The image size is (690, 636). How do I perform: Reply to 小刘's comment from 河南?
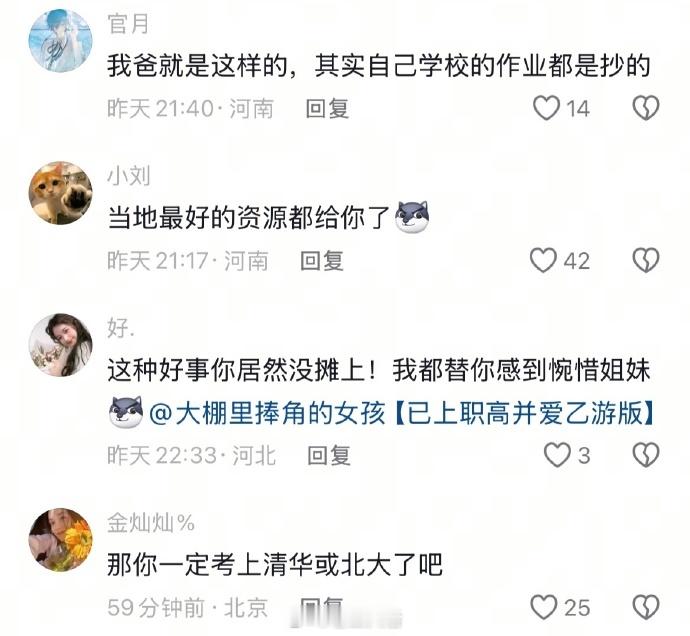click(322, 261)
